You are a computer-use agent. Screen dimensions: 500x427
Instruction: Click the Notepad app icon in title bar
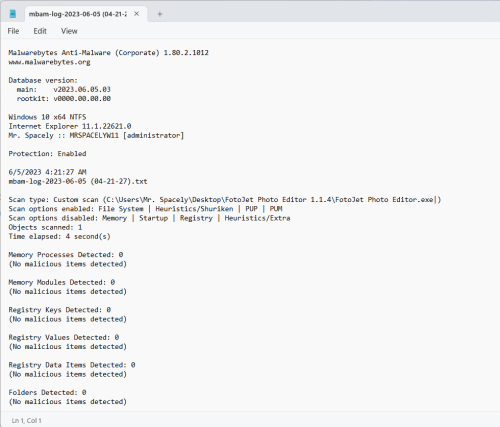point(13,14)
